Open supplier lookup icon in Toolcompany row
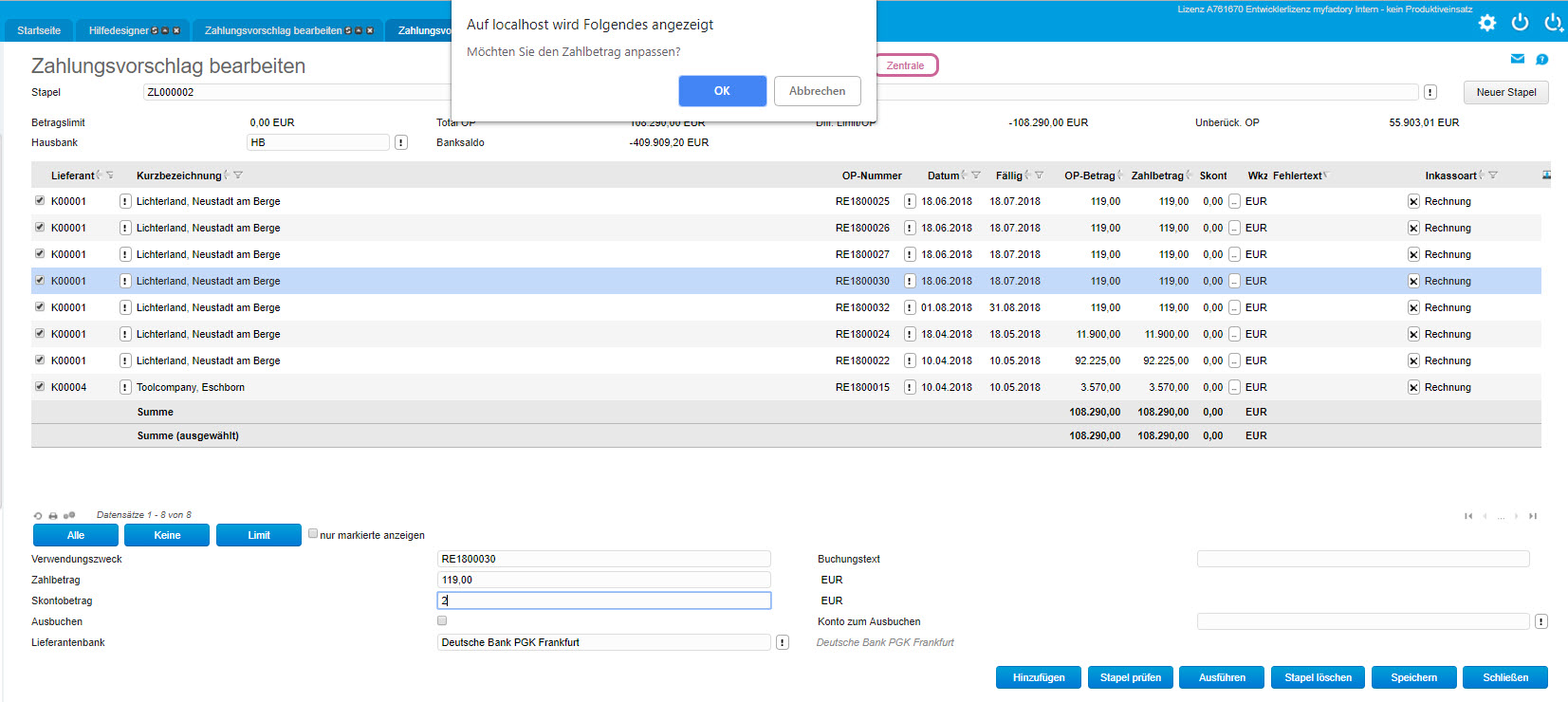The image size is (1568, 702). (x=125, y=387)
